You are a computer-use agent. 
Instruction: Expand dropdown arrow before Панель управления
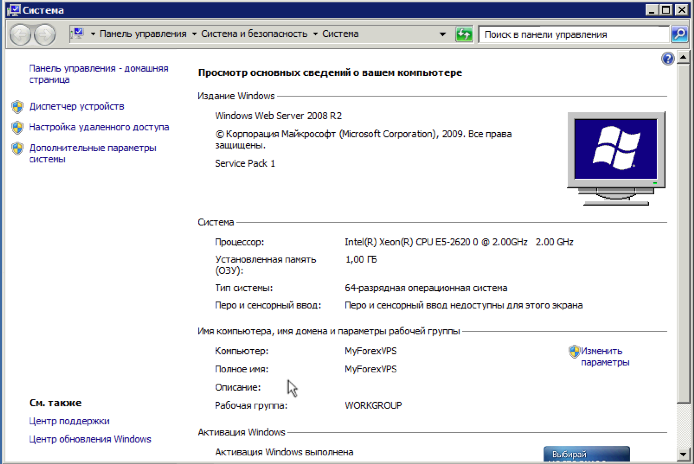93,34
